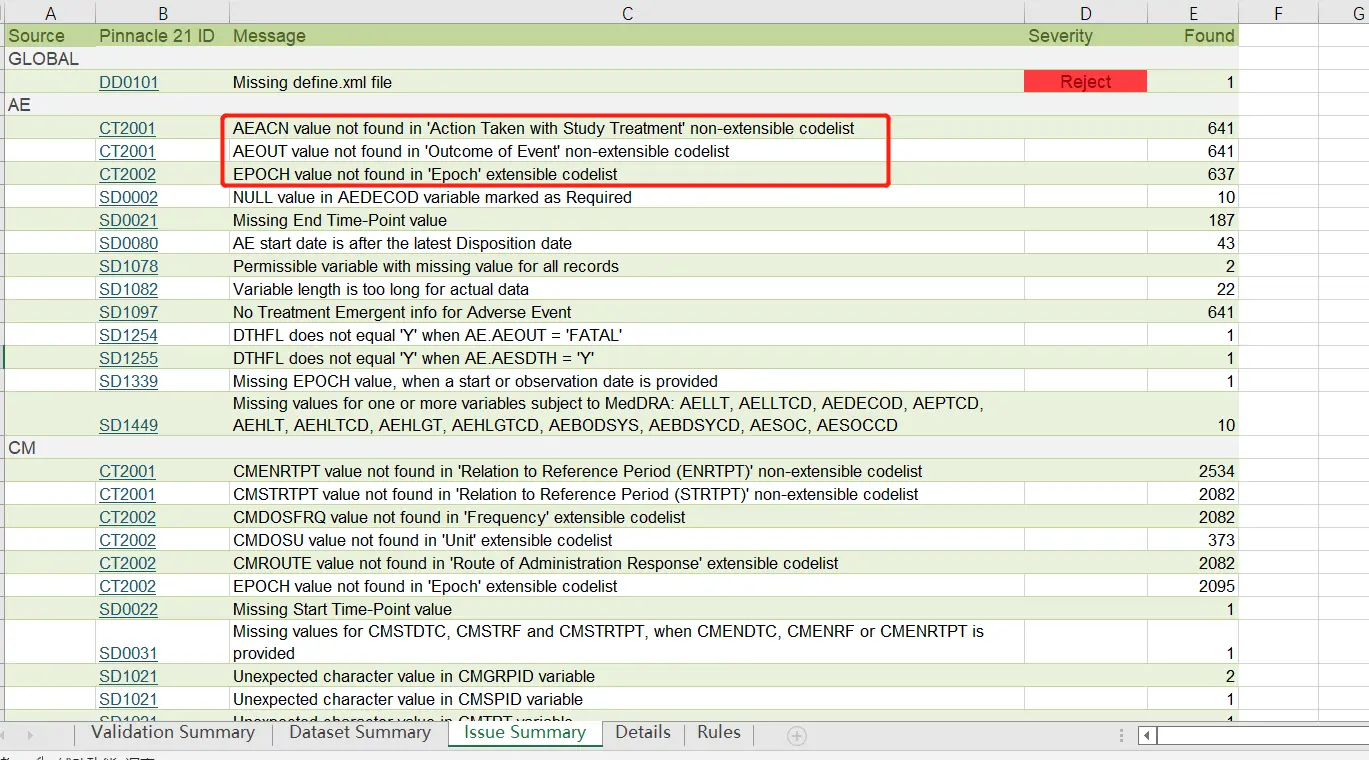Click CT2001 link for the AEACN message

127,128
